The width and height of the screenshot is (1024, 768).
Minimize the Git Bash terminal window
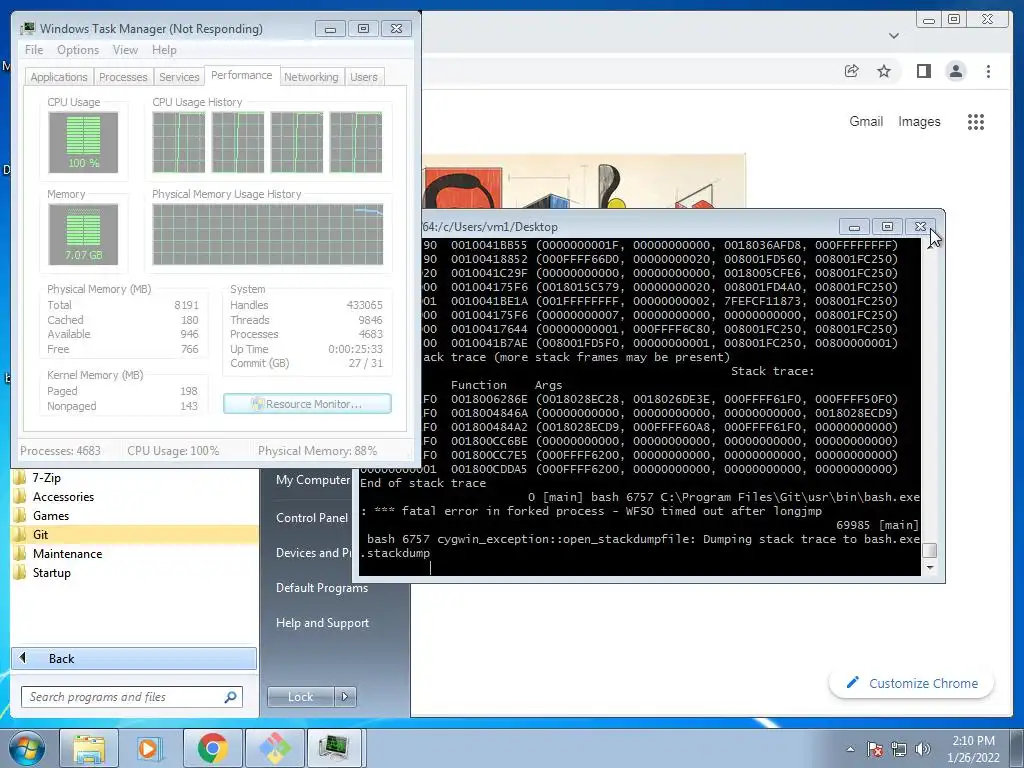[x=854, y=227]
